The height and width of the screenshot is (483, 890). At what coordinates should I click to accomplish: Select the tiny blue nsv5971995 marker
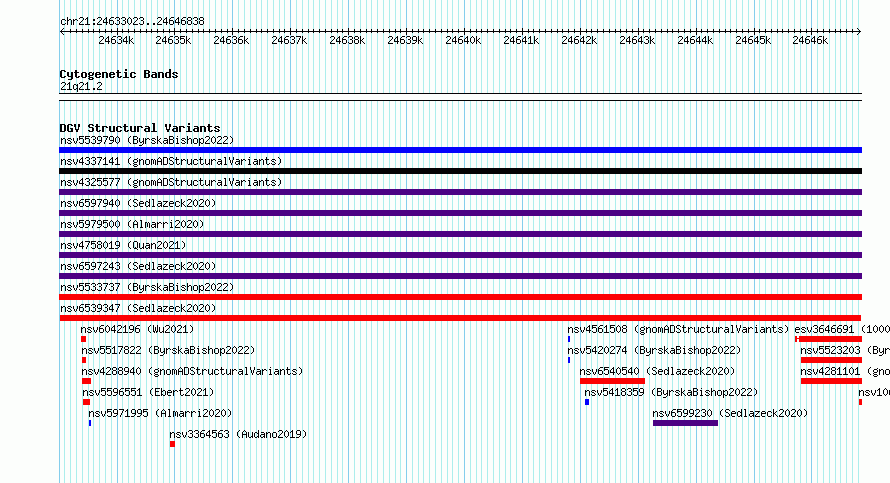pos(90,423)
